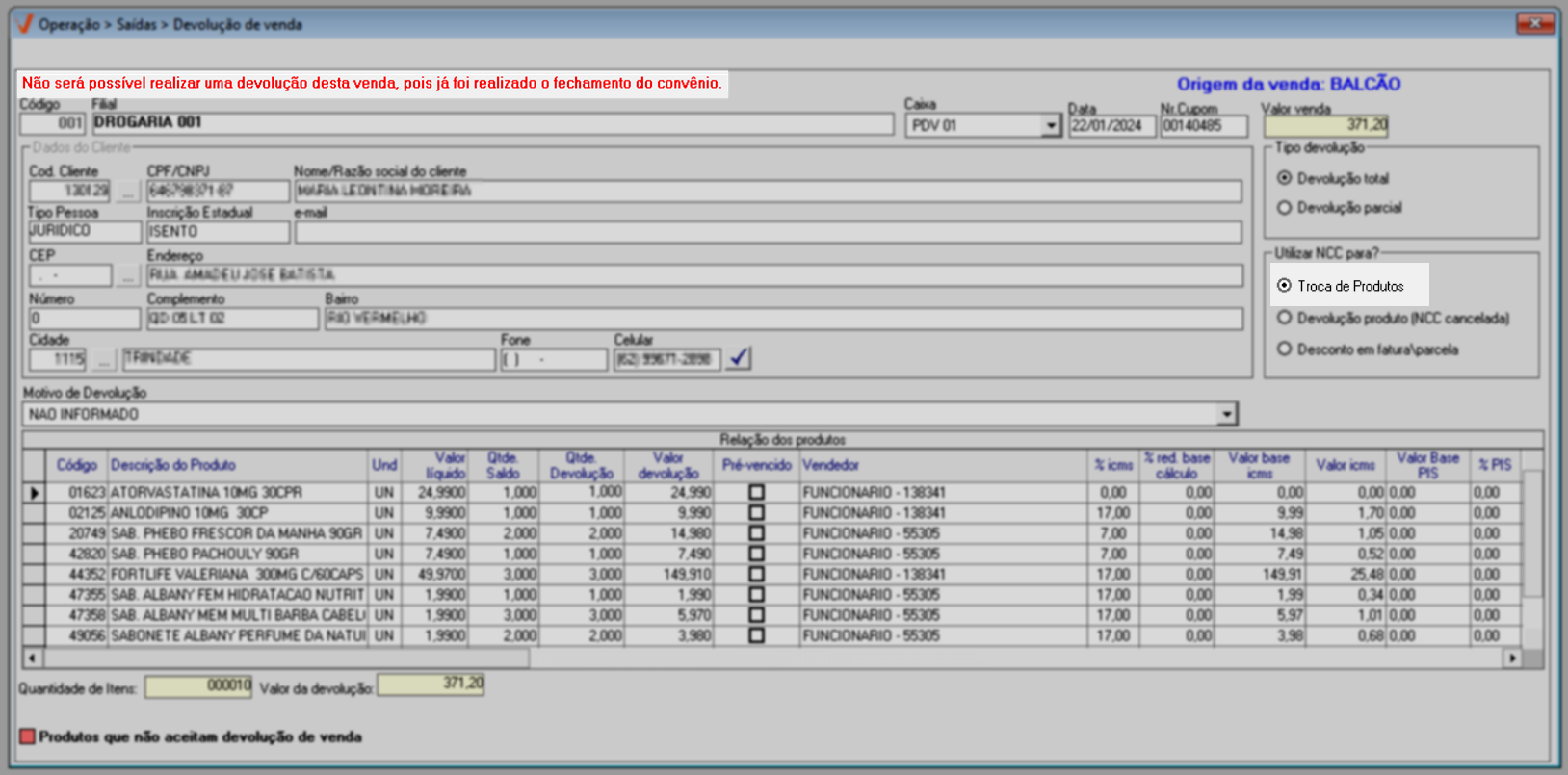The width and height of the screenshot is (1568, 775).
Task: Click the Valor venda field 371,20
Action: pyautogui.click(x=1326, y=125)
